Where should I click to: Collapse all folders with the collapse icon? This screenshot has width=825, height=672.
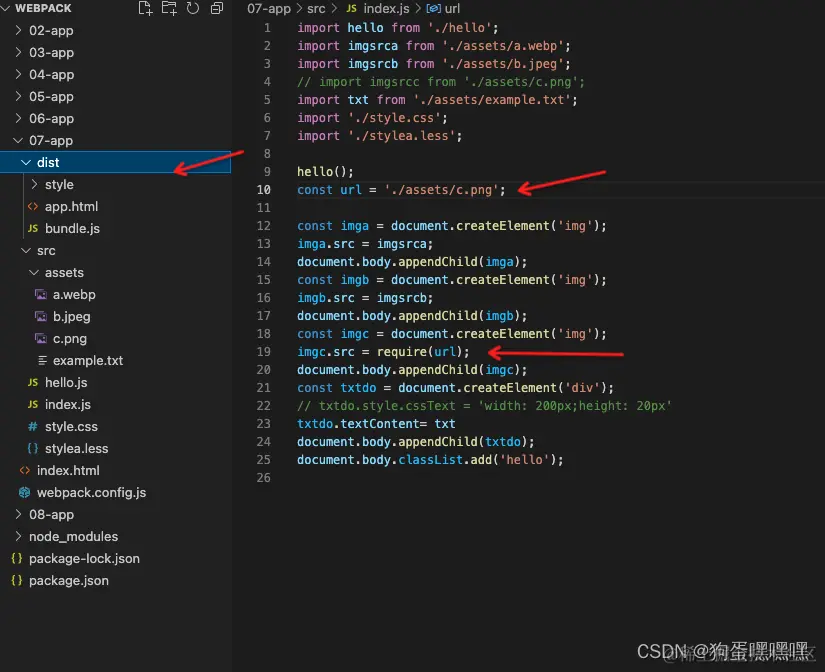[216, 8]
